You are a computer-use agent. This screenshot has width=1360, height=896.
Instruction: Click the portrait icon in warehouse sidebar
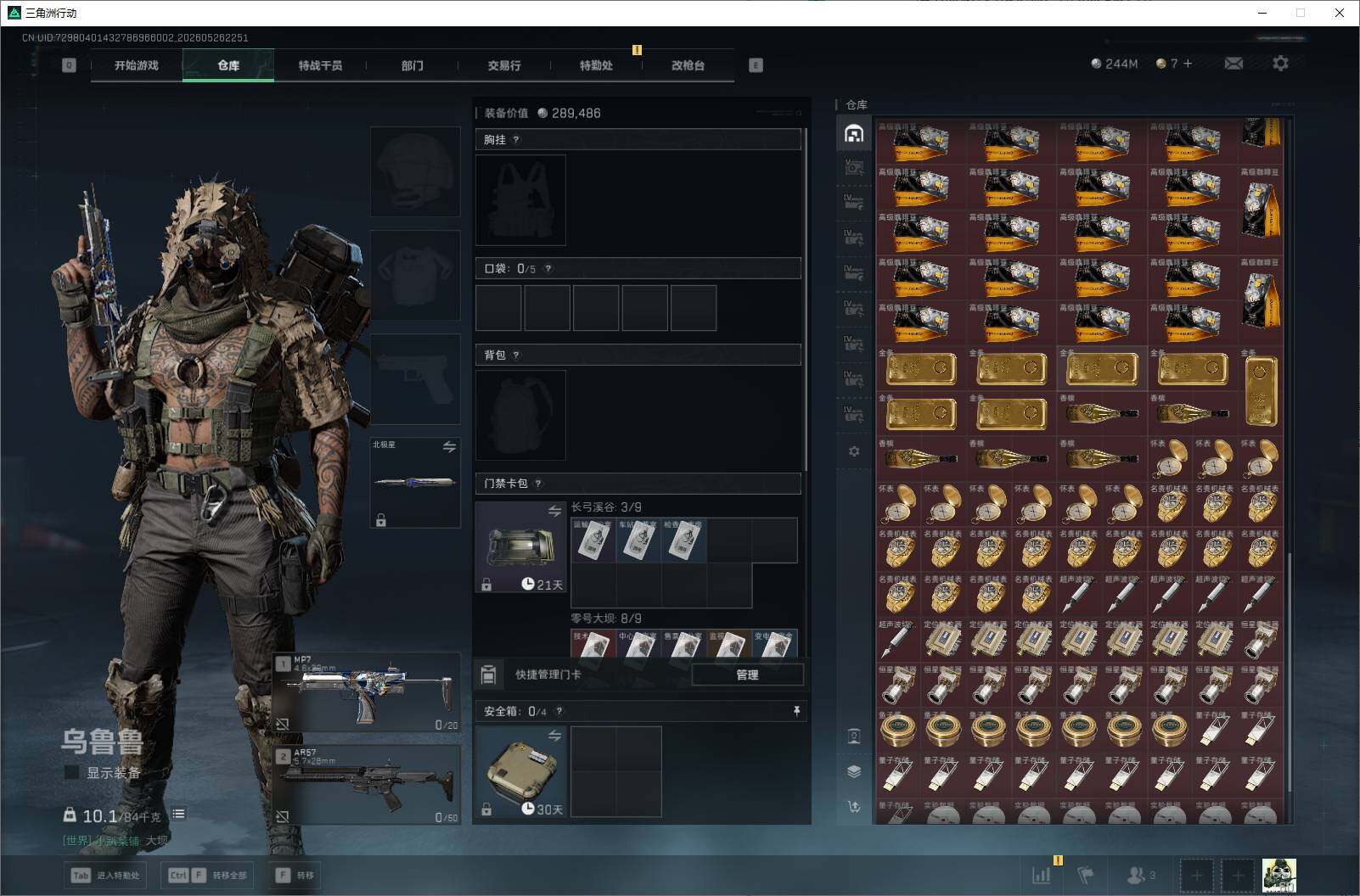pos(854,736)
